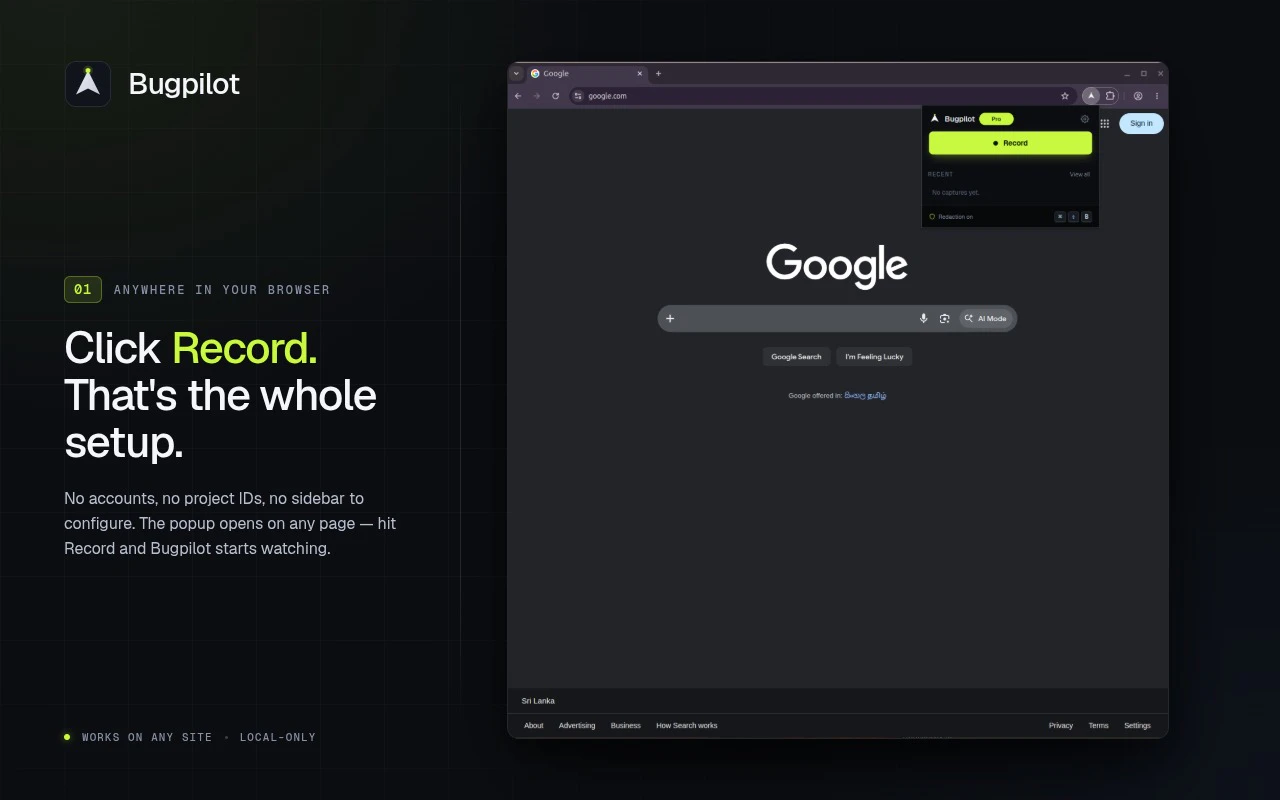Screen dimensions: 1280x800
Task: Select the Google browser tab
Action: (x=586, y=73)
